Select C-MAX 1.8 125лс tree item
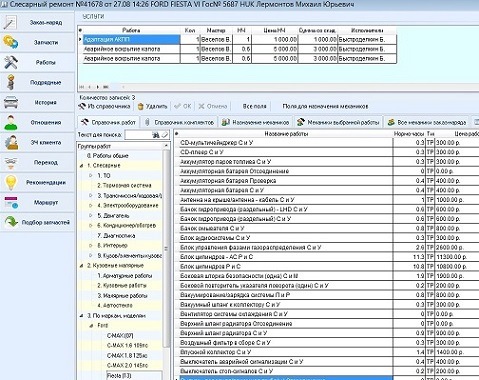This screenshot has height=380, width=479. (x=127, y=355)
